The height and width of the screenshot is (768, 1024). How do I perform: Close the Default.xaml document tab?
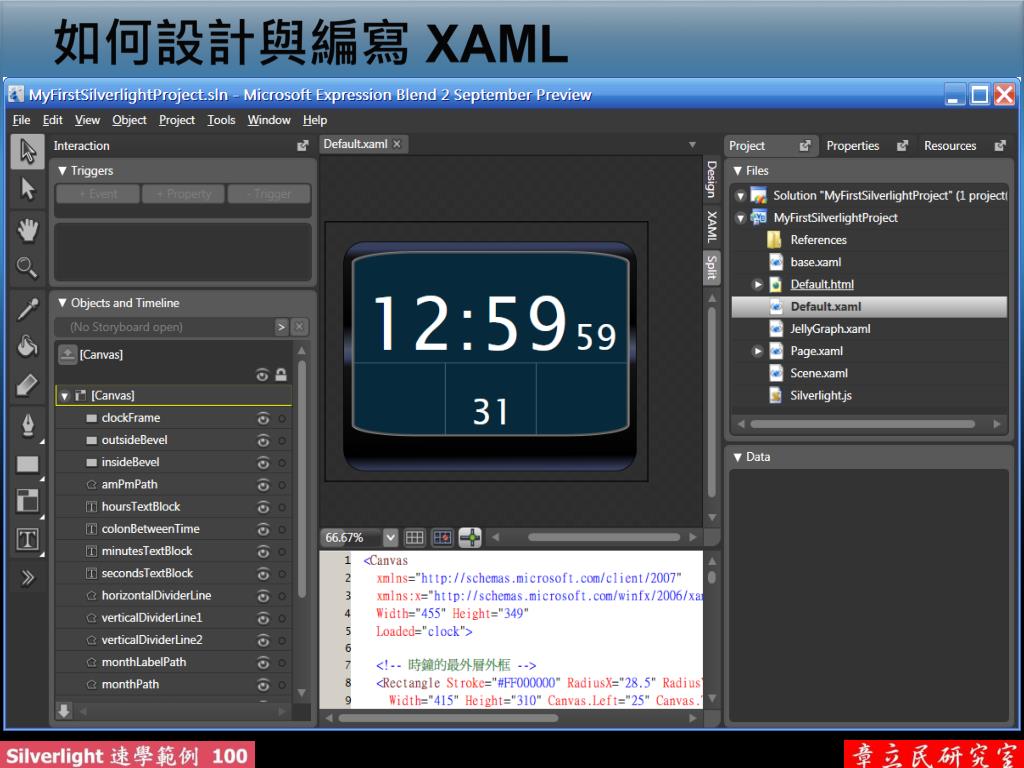coord(396,144)
